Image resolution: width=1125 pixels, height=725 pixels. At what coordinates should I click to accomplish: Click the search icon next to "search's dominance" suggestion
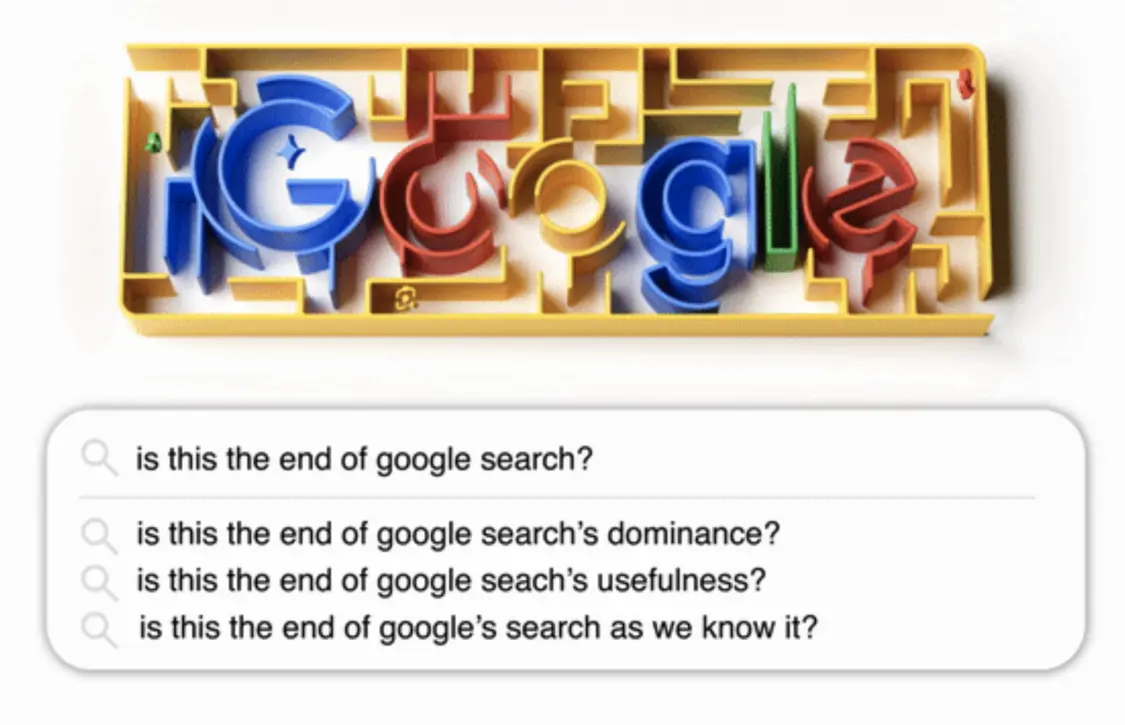click(x=99, y=534)
